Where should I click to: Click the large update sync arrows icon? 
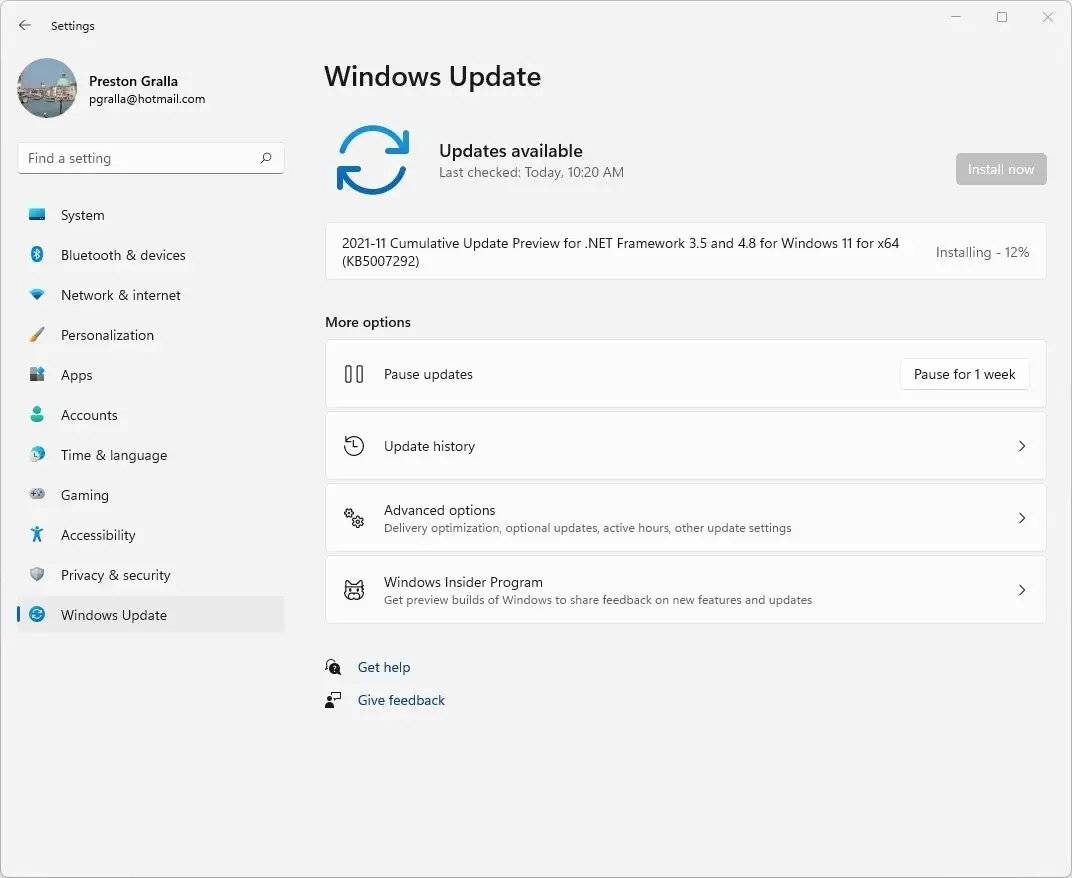[373, 160]
